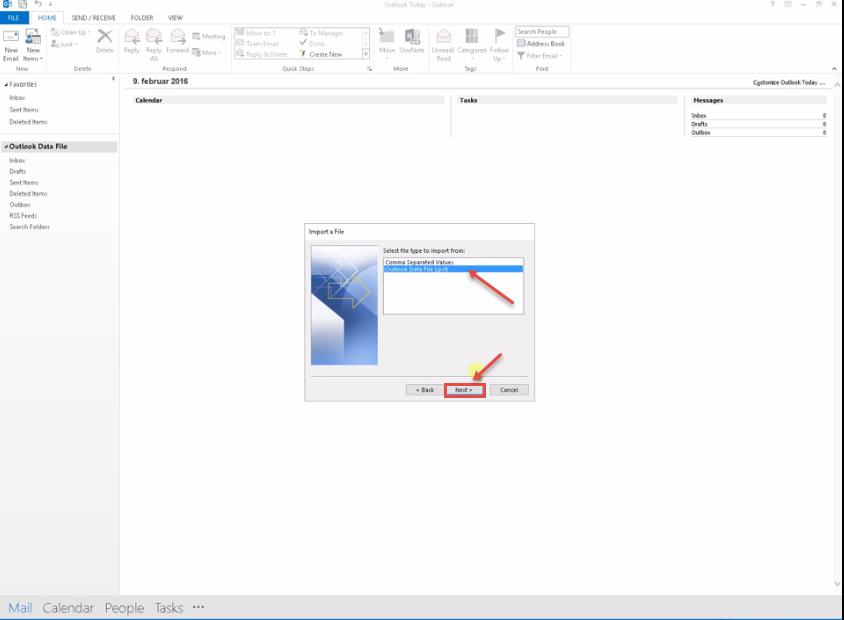Click the Help question mark icon
This screenshot has width=844, height=620.
tap(772, 4)
